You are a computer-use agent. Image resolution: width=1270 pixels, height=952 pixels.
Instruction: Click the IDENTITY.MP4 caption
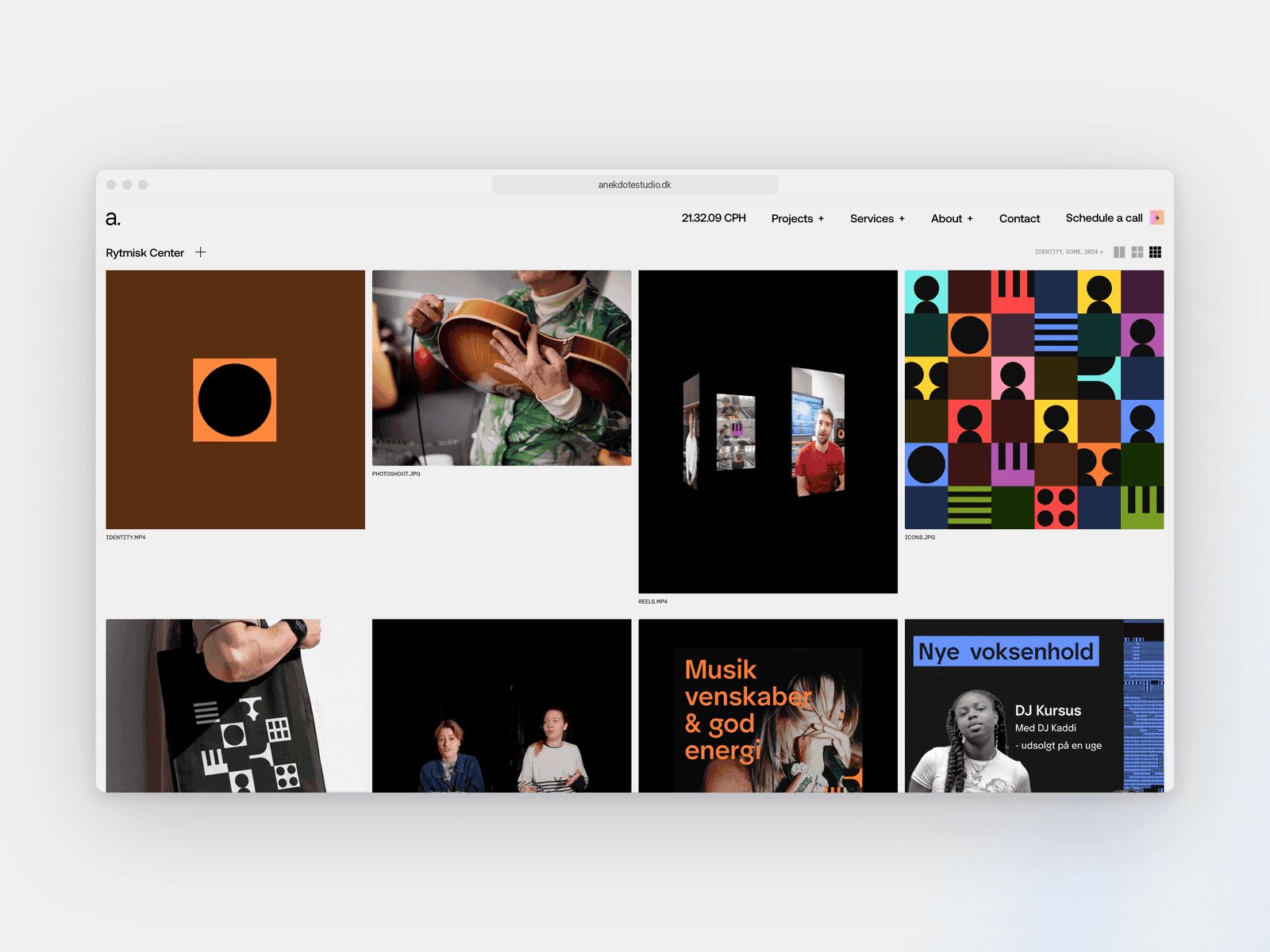125,538
